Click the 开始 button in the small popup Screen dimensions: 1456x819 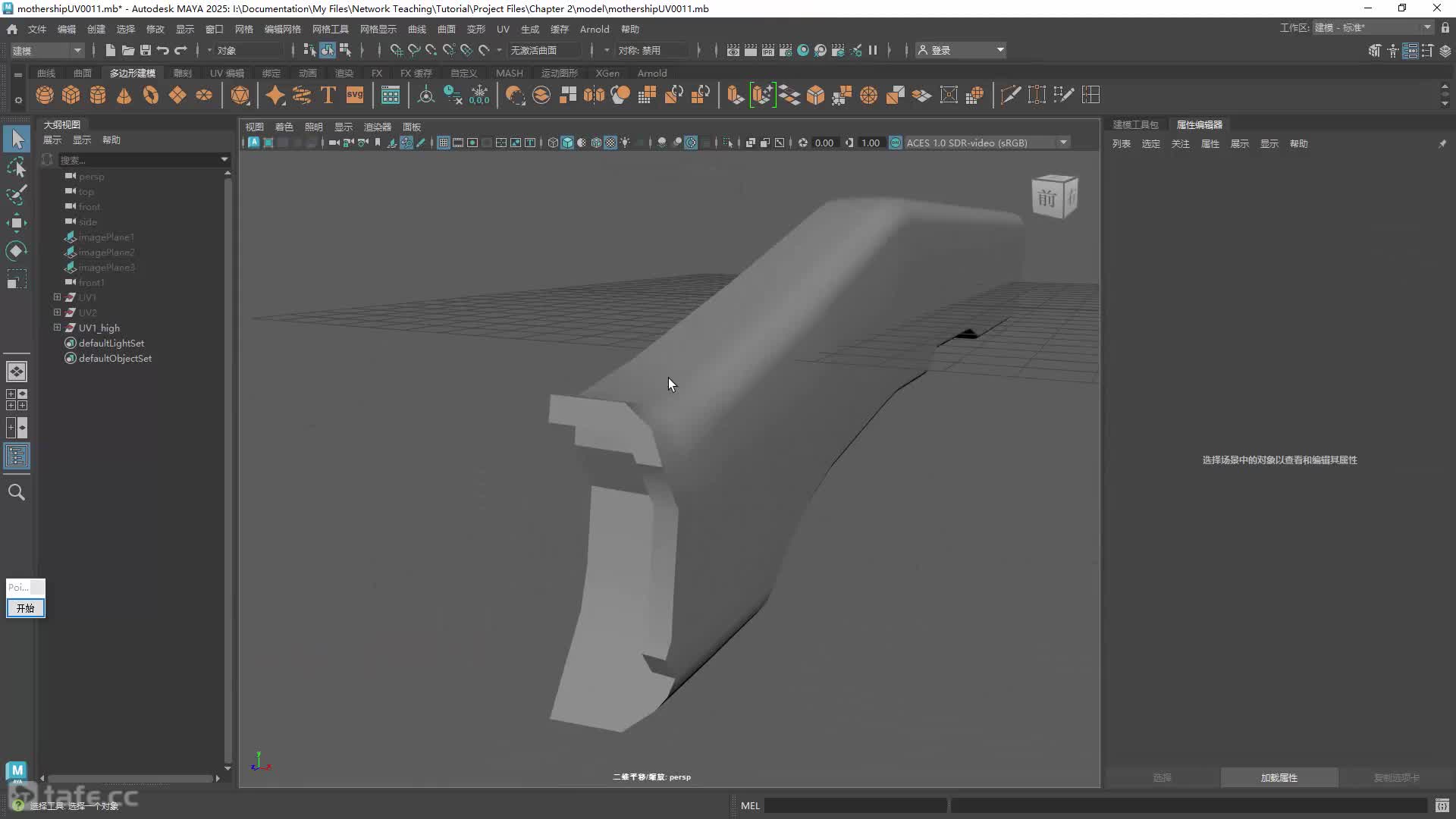[x=26, y=608]
